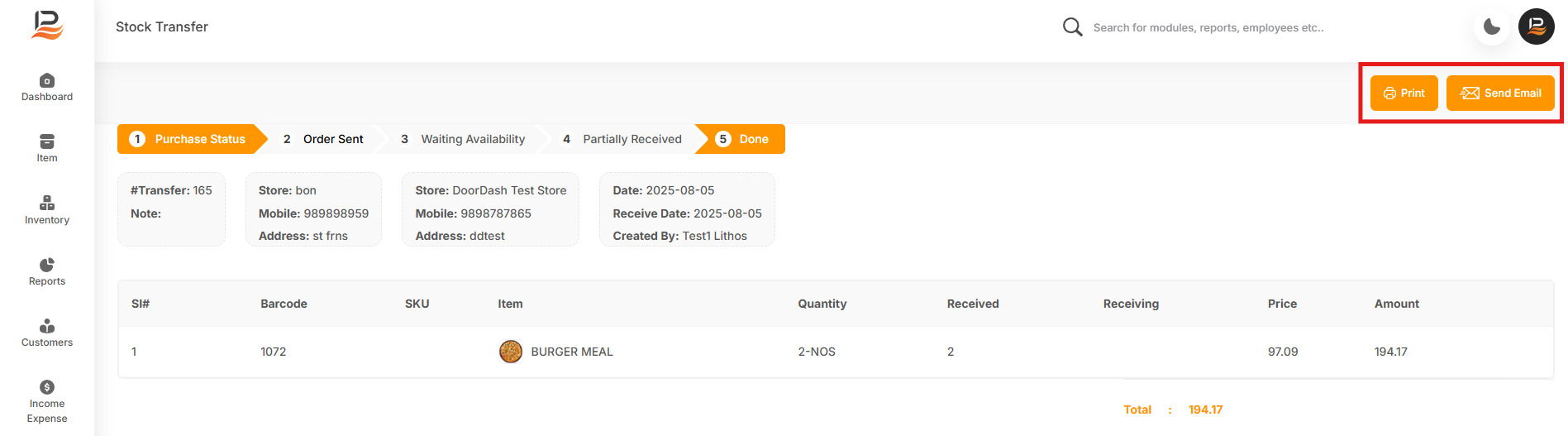
Task: Click the BURGER MEAL item thumbnail
Action: [x=511, y=352]
